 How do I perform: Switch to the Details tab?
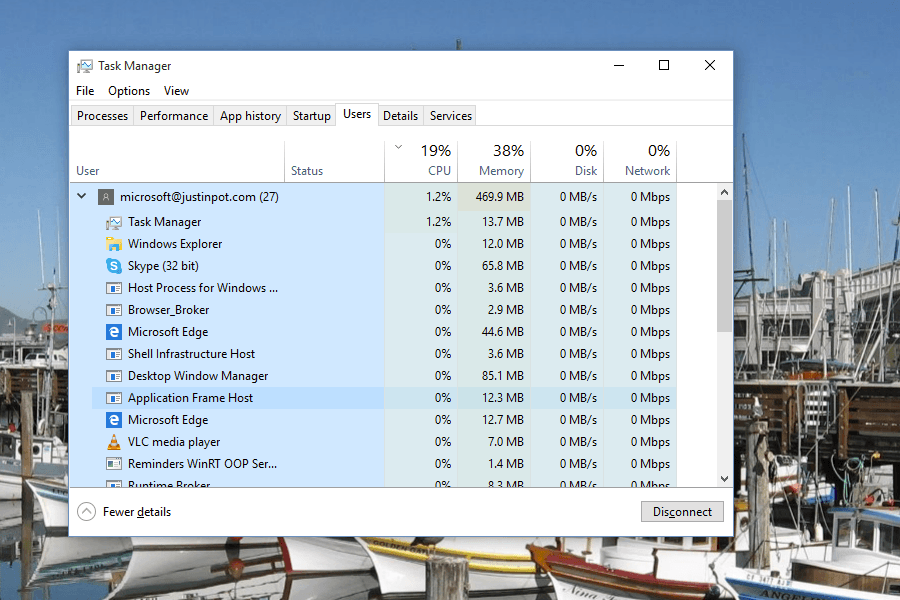(400, 115)
